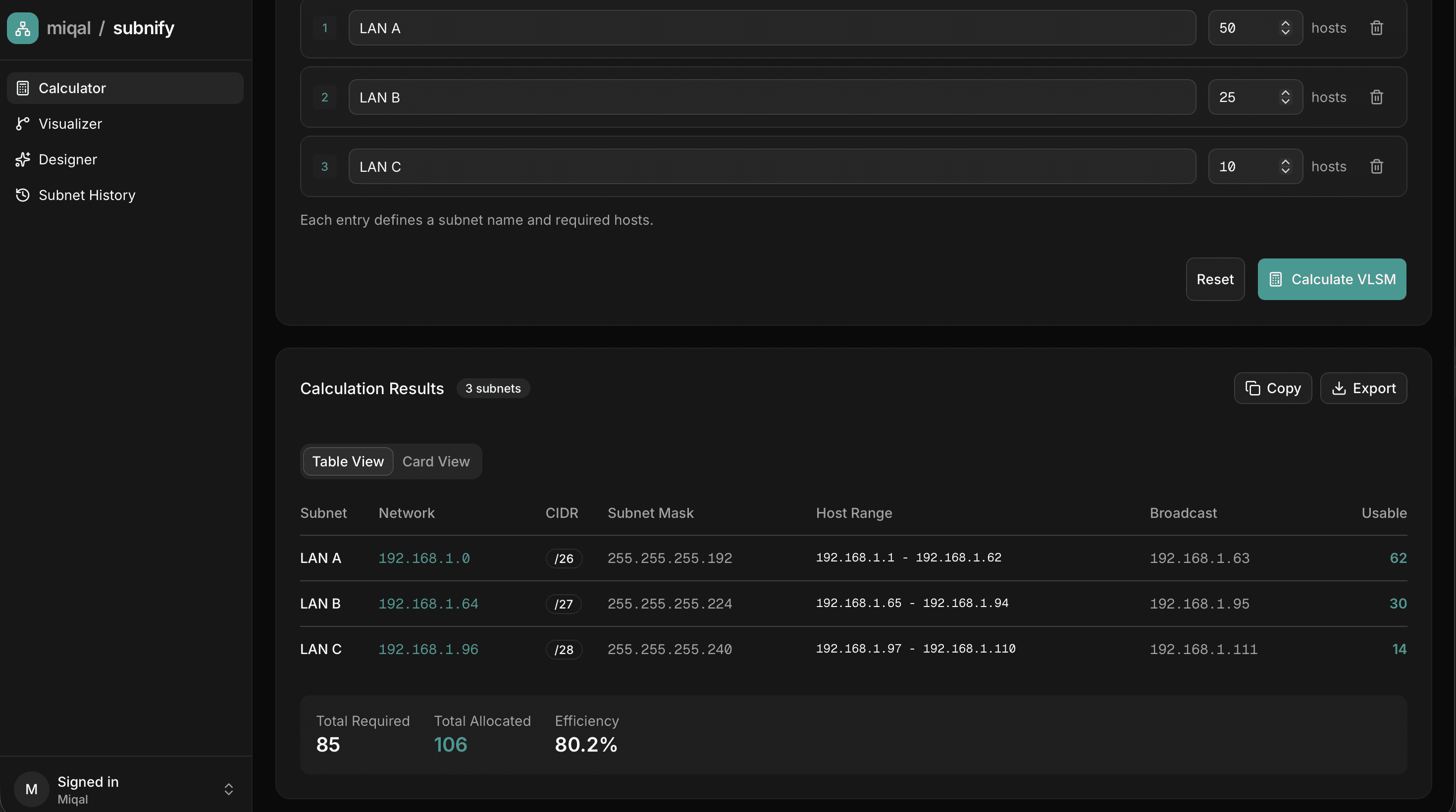Remove LAN C with trash icon
Screen dimensions: 1456x812
1376,167
